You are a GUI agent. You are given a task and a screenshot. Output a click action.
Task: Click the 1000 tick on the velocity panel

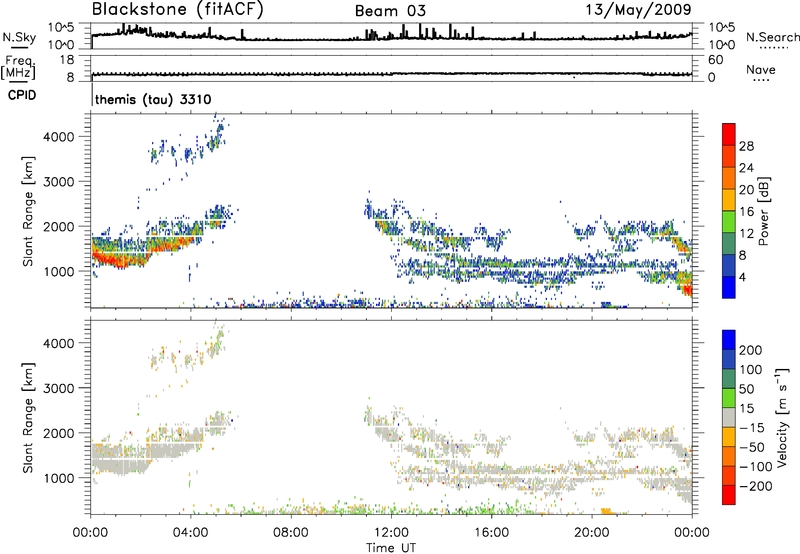pos(58,478)
